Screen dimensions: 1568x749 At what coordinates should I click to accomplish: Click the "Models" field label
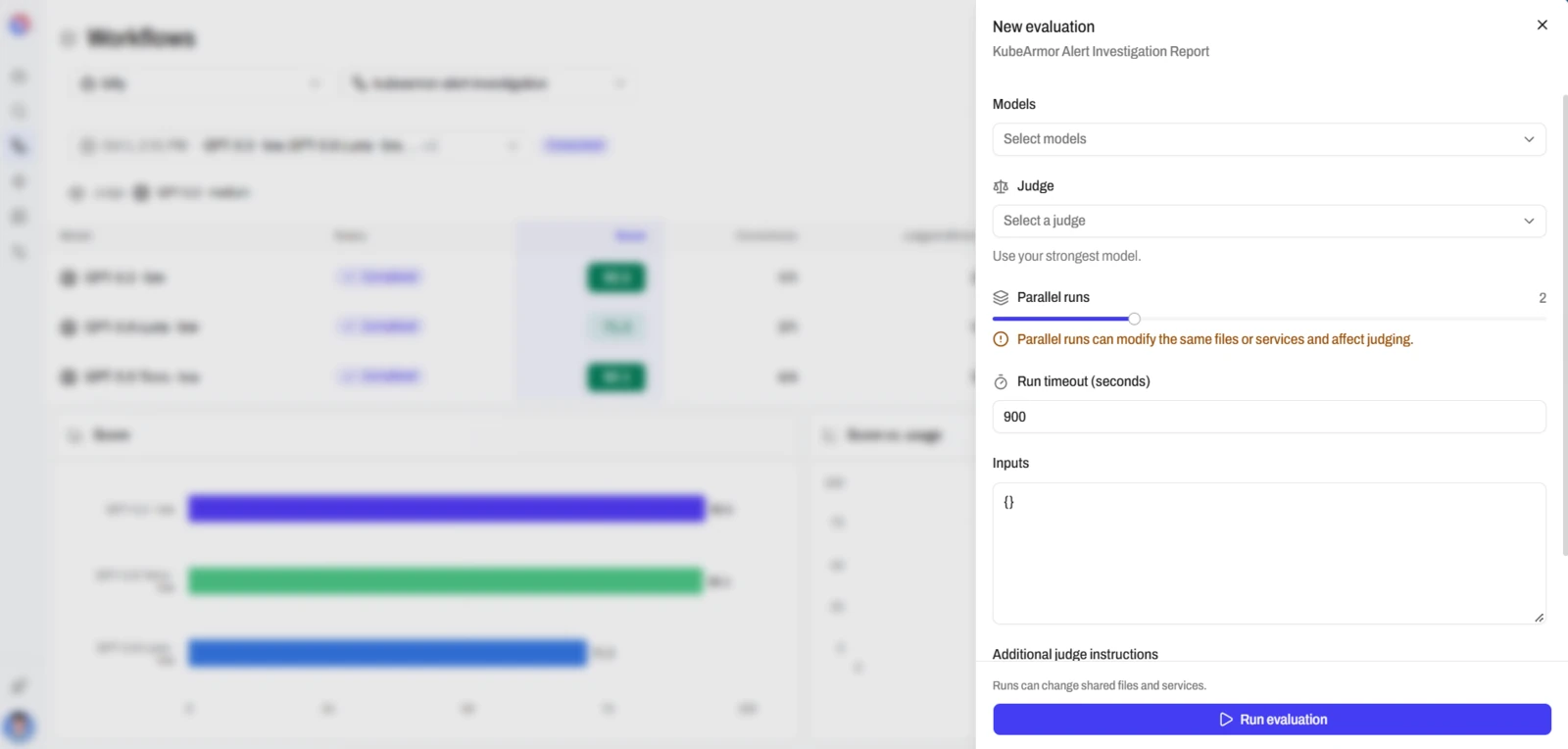(x=1014, y=104)
